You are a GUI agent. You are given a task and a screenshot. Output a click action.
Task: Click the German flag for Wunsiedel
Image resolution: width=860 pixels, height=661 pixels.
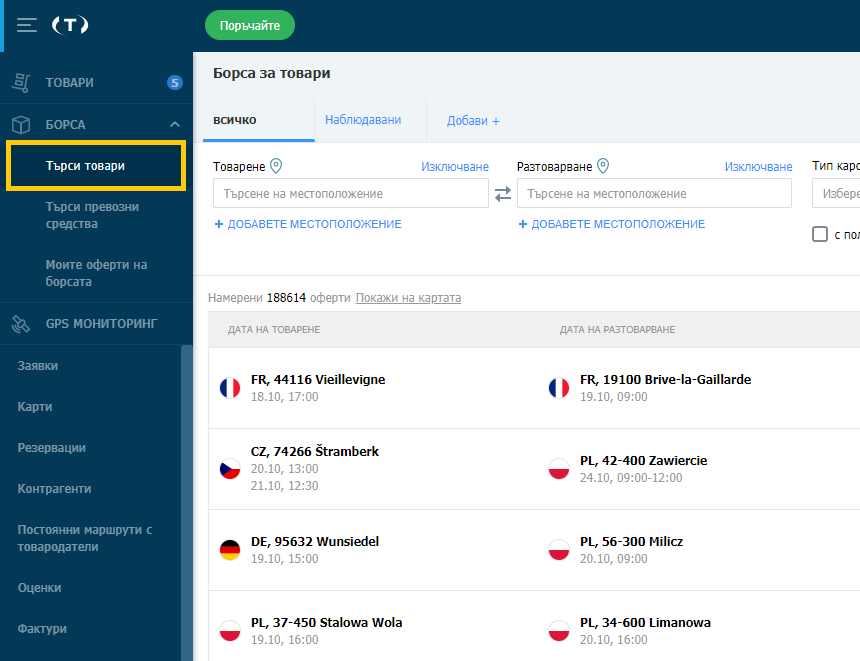point(230,550)
